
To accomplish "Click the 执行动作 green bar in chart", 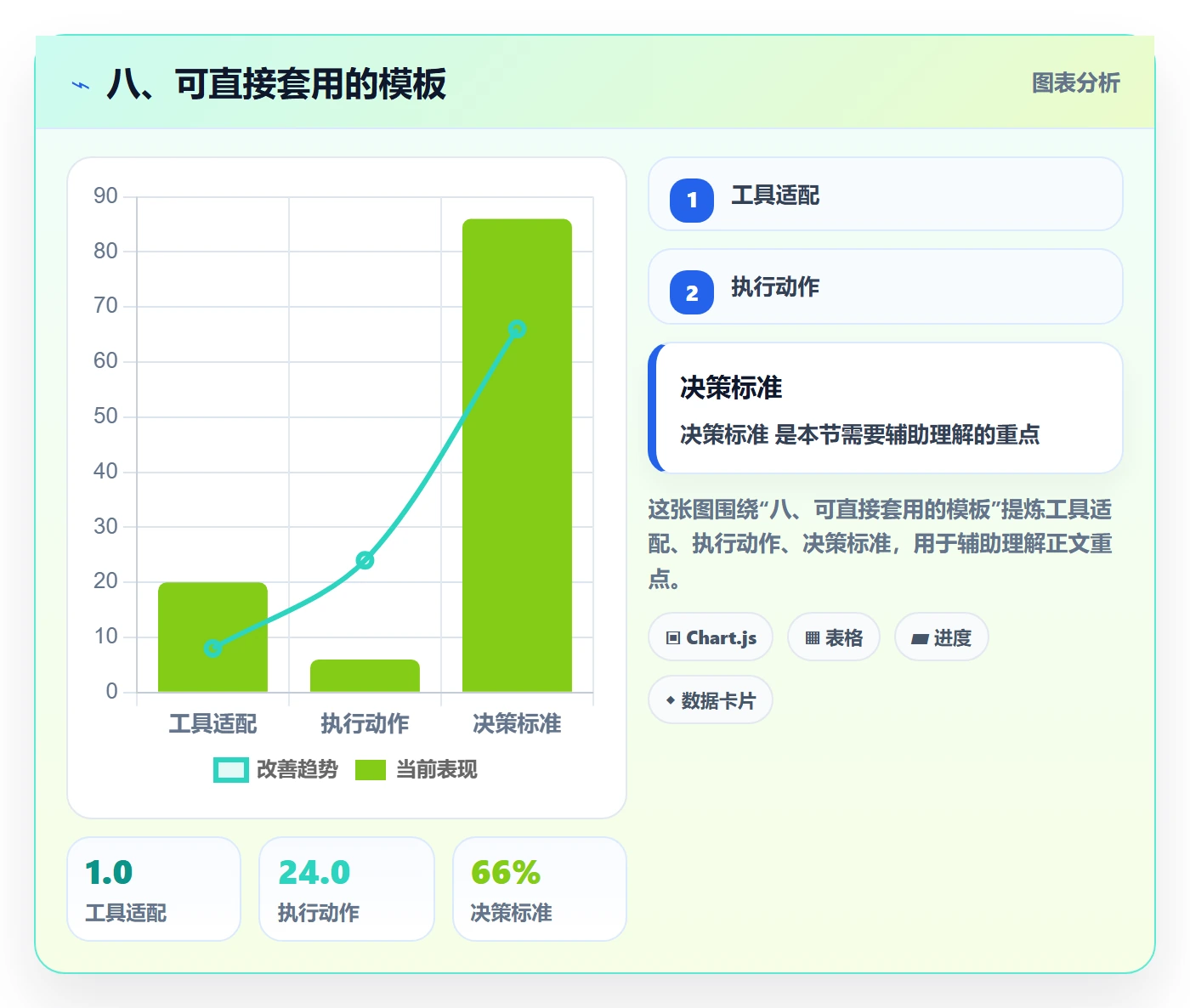I will (365, 676).
